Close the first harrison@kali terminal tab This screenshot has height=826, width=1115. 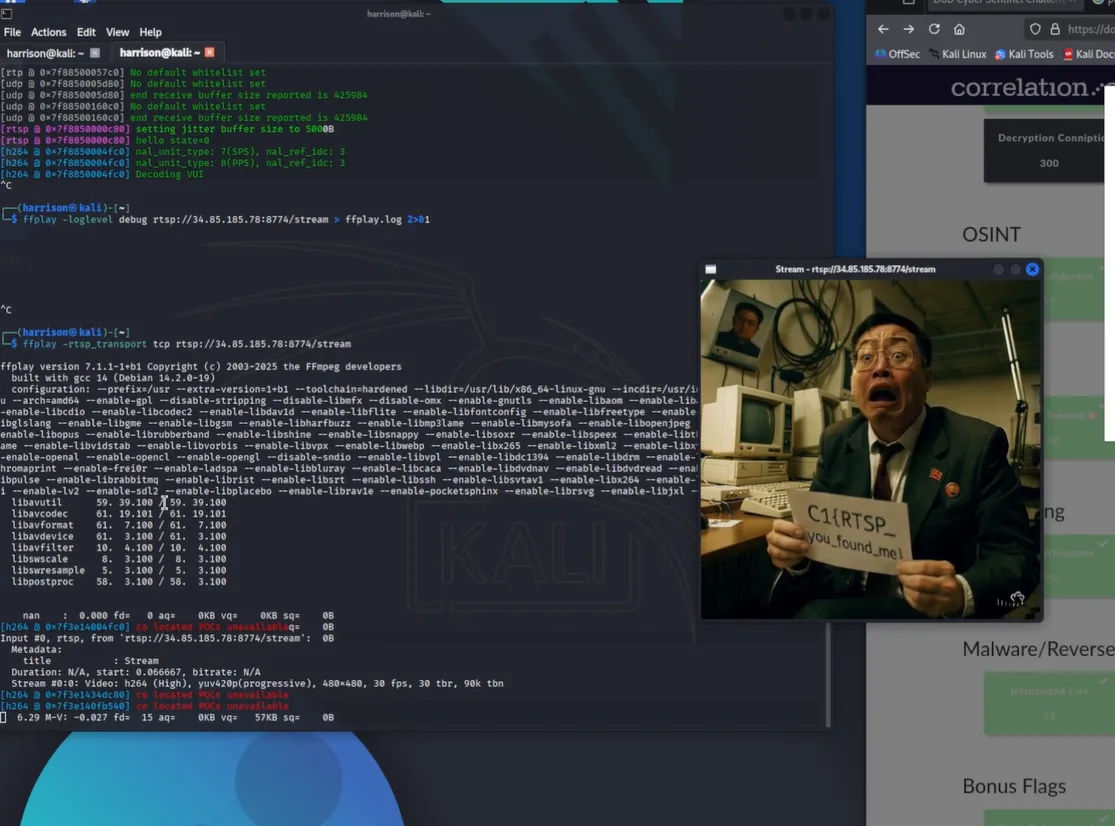95,53
